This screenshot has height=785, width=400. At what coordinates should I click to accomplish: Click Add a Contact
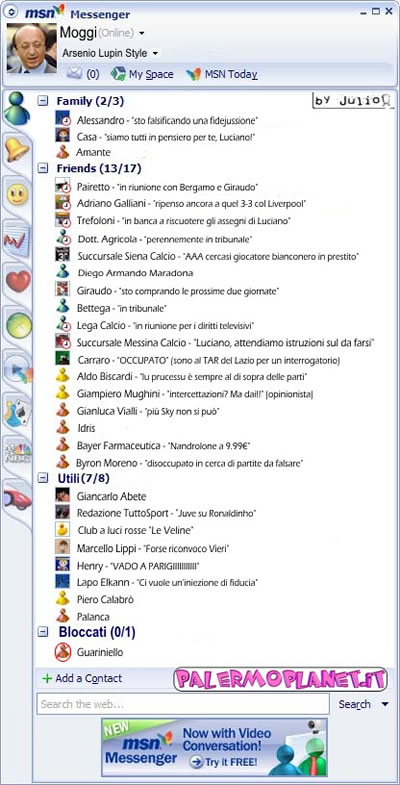[x=89, y=678]
